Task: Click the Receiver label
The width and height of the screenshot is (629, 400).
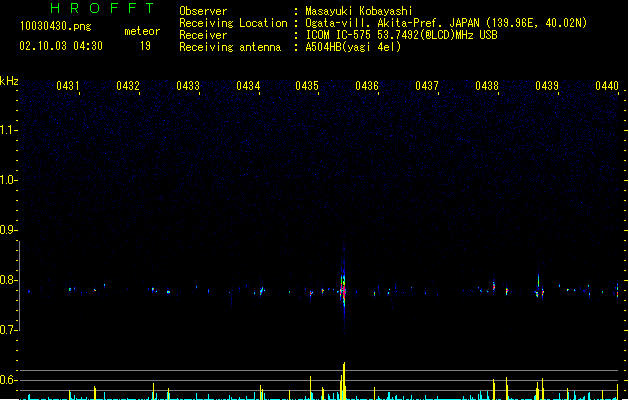Action: coord(203,35)
